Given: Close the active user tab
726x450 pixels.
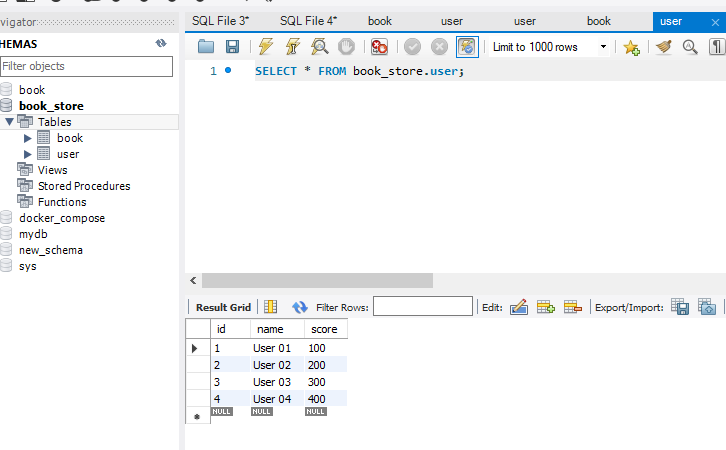Looking at the screenshot, I should point(715,22).
